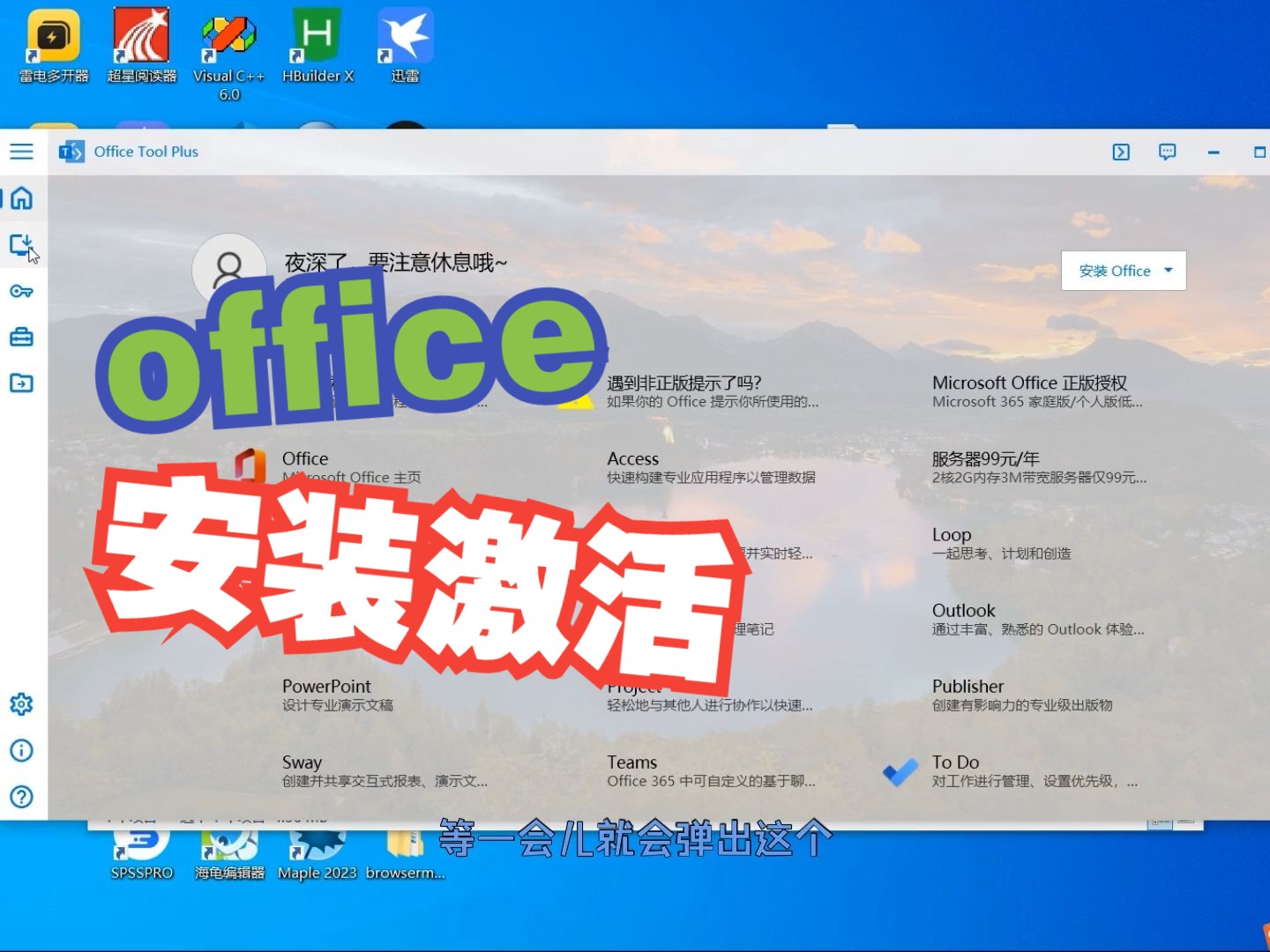Expand the 安装 Office dropdown arrow
This screenshot has height=952, width=1270.
1169,271
